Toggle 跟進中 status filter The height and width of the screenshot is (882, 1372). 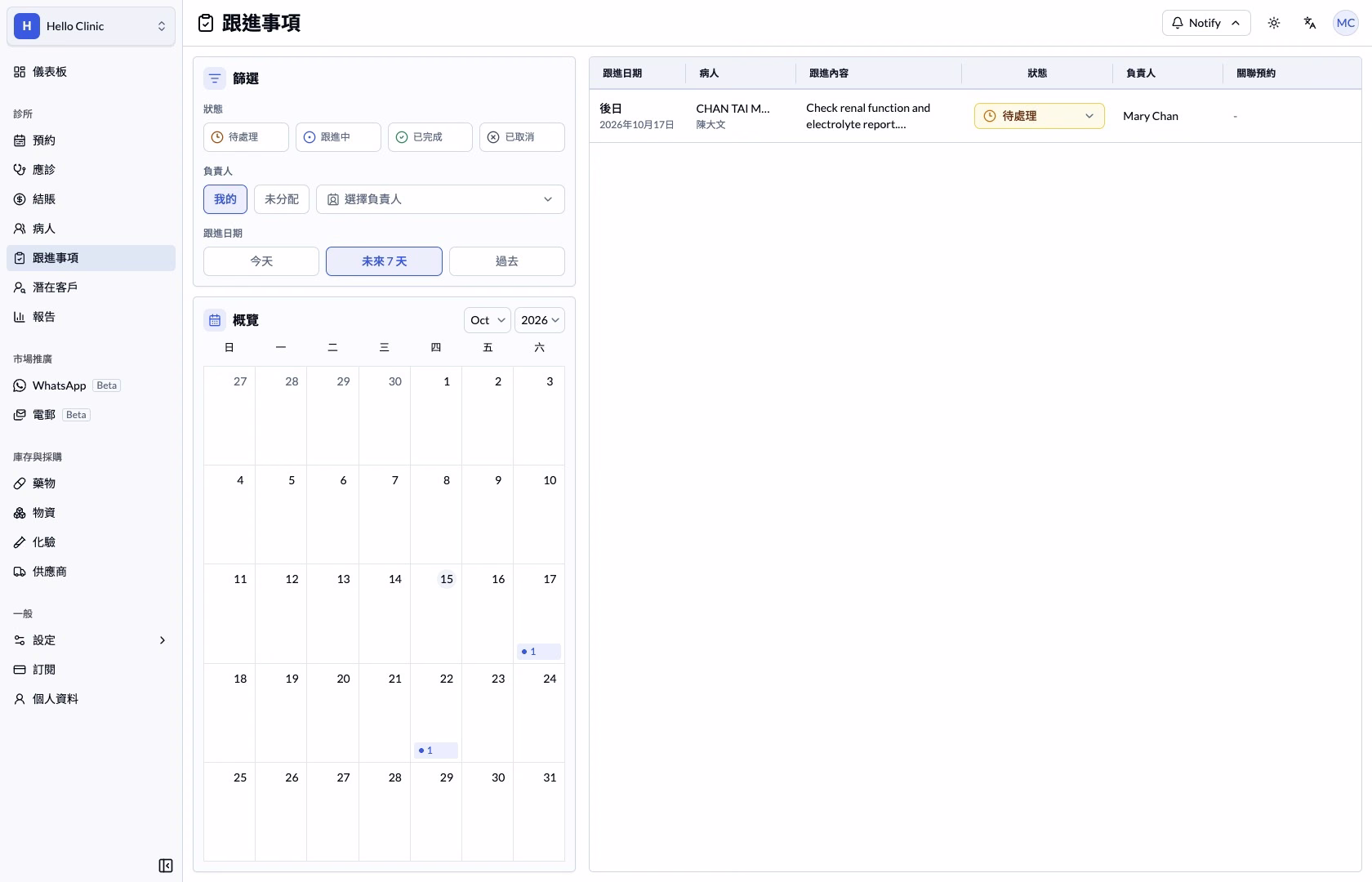coord(338,137)
